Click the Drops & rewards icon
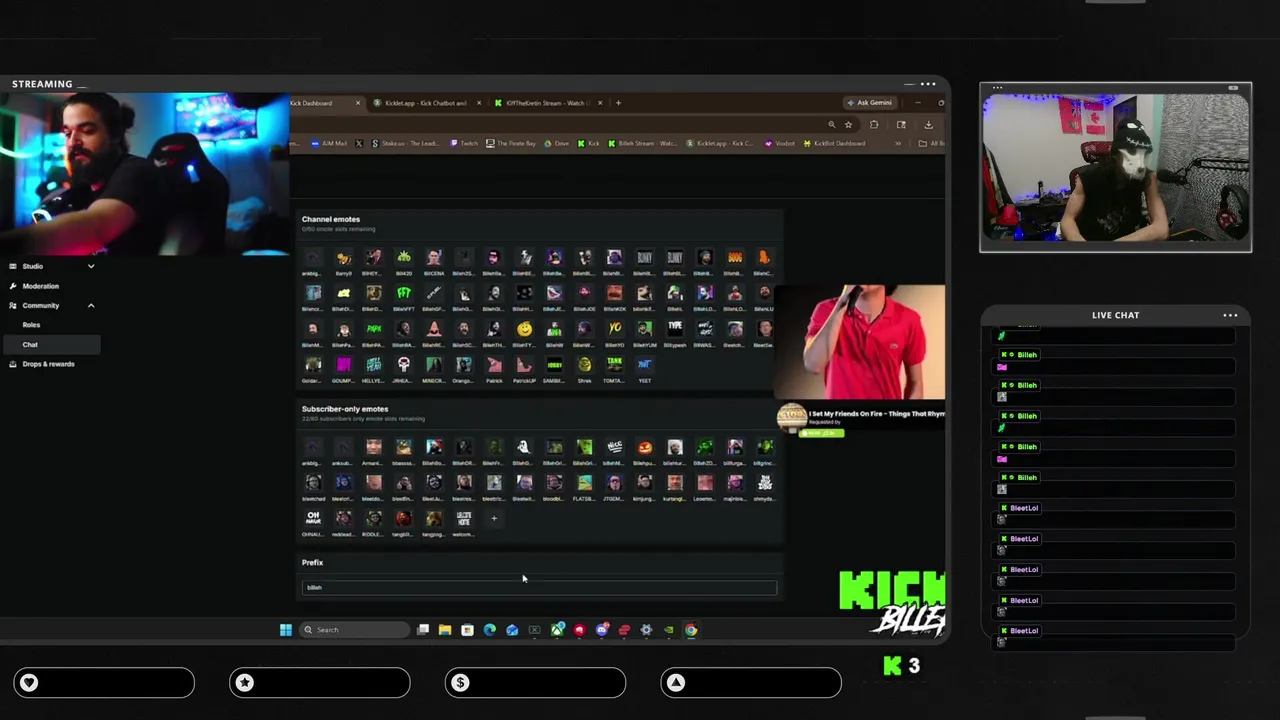Image resolution: width=1280 pixels, height=720 pixels. point(13,364)
